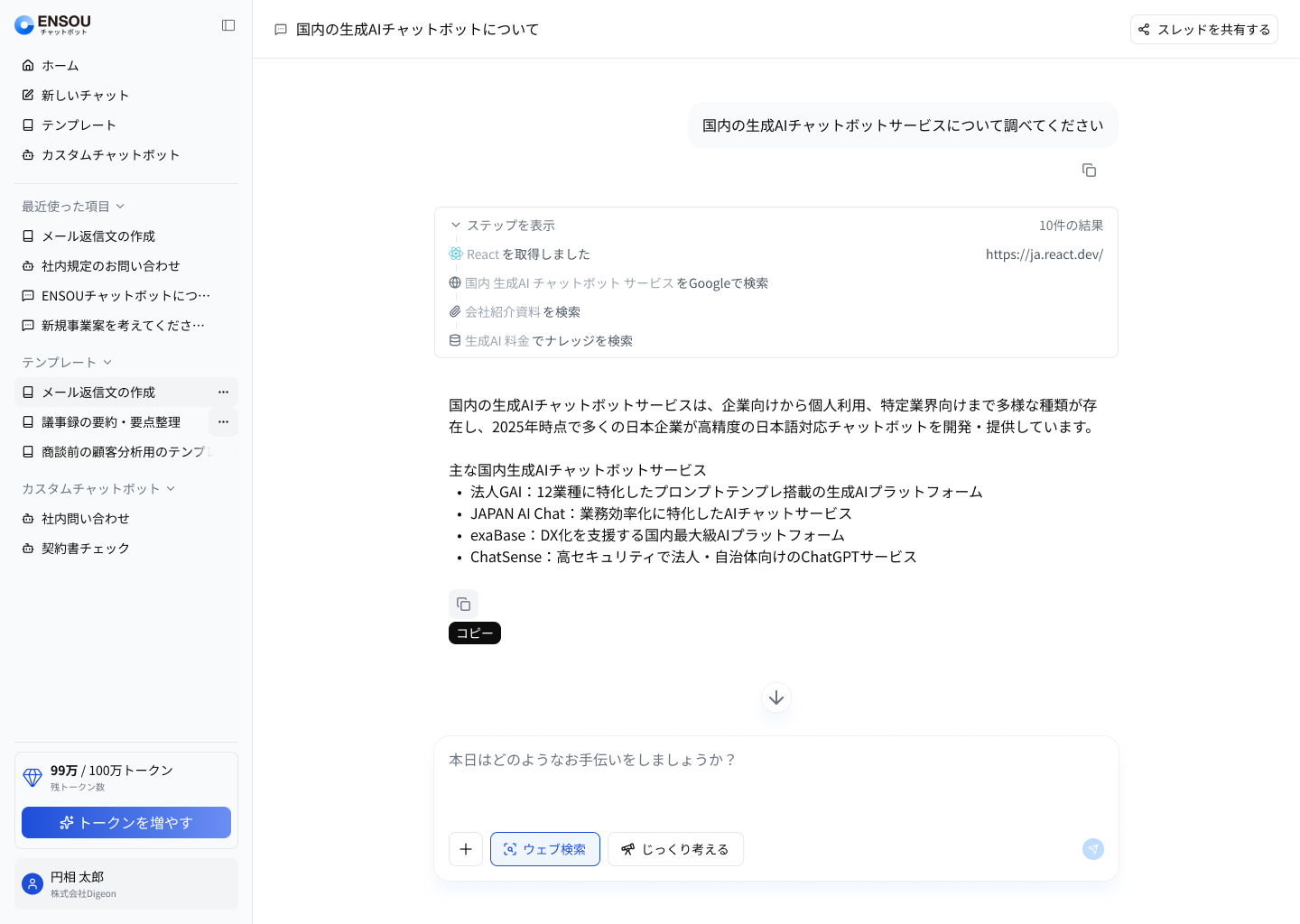Click スレッドを共有する button
Screen dimensions: 1300x924
tap(1203, 30)
